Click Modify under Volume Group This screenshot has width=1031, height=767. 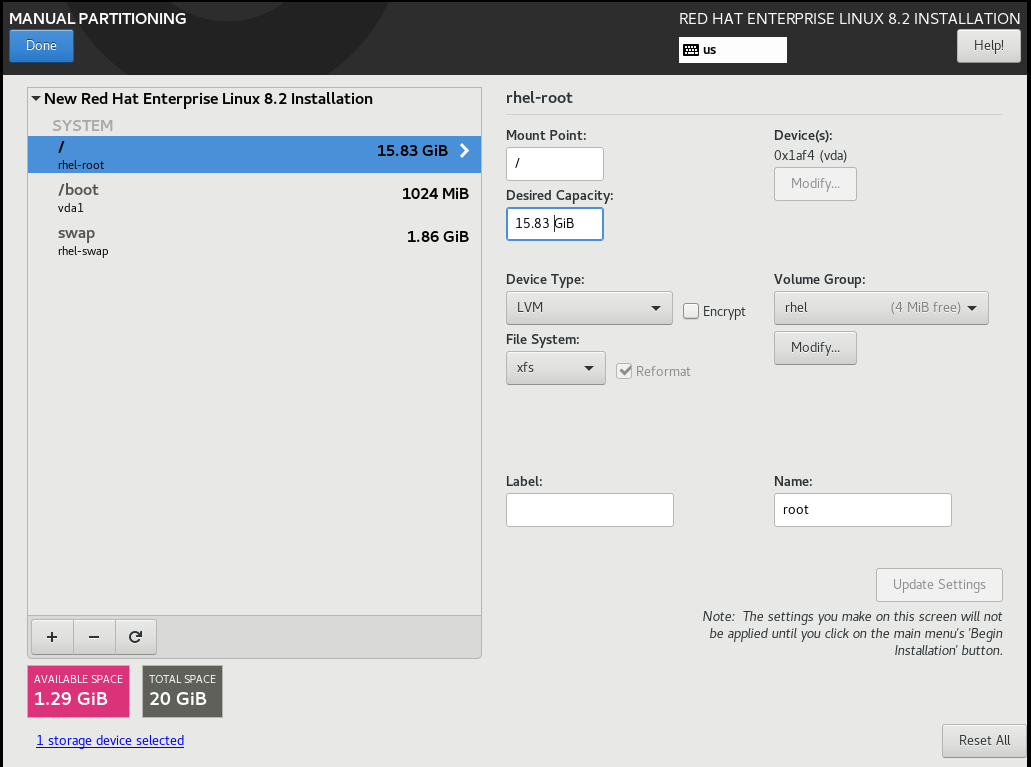click(x=815, y=348)
